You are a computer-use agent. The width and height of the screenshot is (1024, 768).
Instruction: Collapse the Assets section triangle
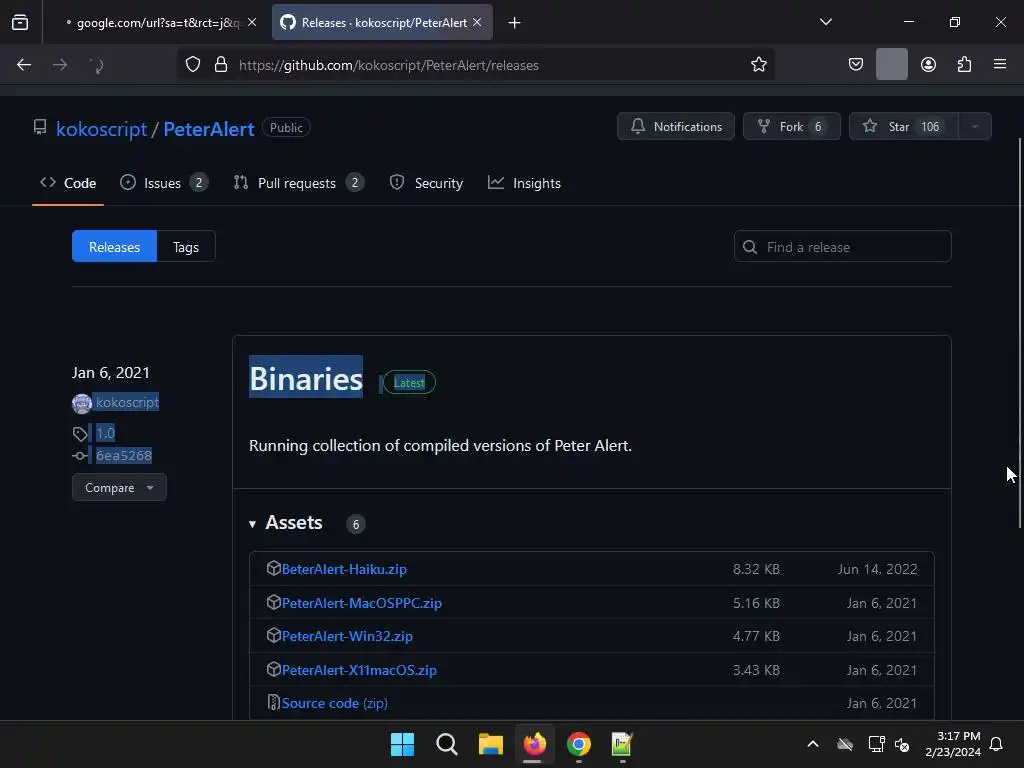[x=253, y=524]
